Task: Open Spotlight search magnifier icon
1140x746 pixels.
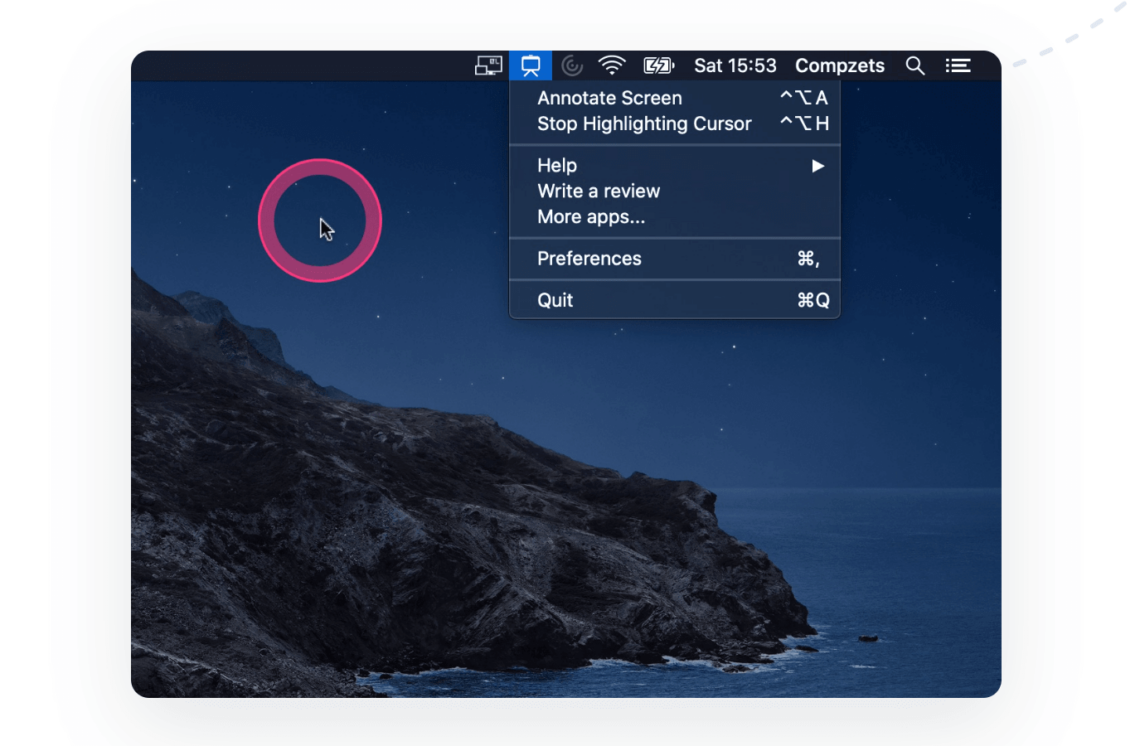Action: tap(915, 64)
